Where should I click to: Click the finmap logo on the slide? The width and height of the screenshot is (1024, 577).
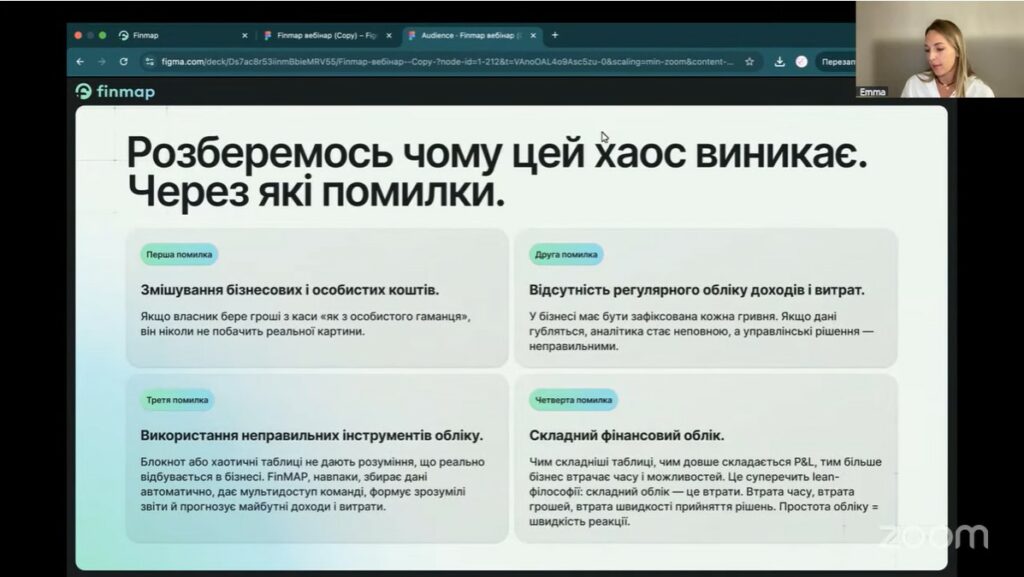click(x=115, y=92)
